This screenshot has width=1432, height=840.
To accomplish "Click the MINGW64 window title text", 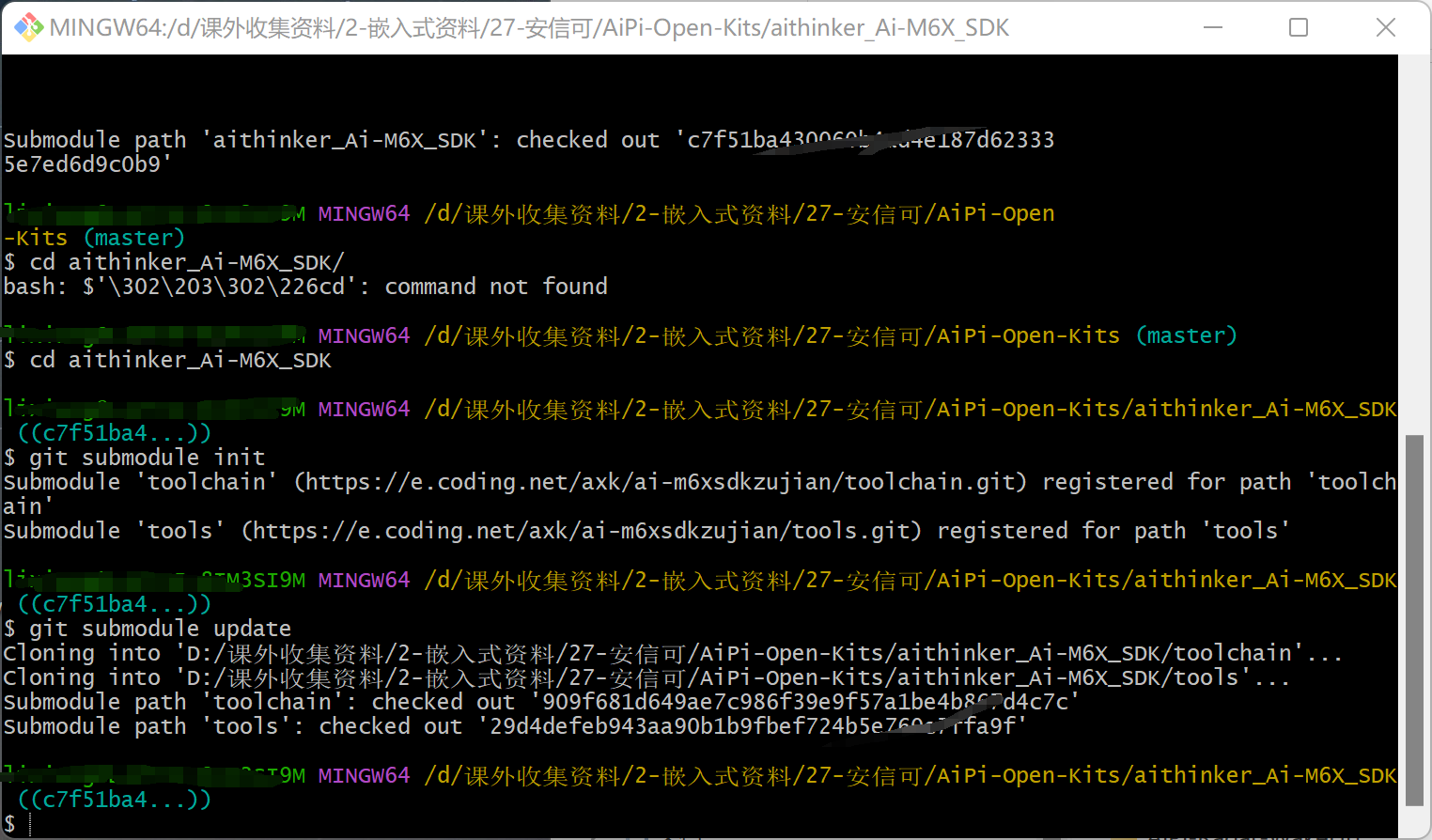I will pyautogui.click(x=529, y=28).
